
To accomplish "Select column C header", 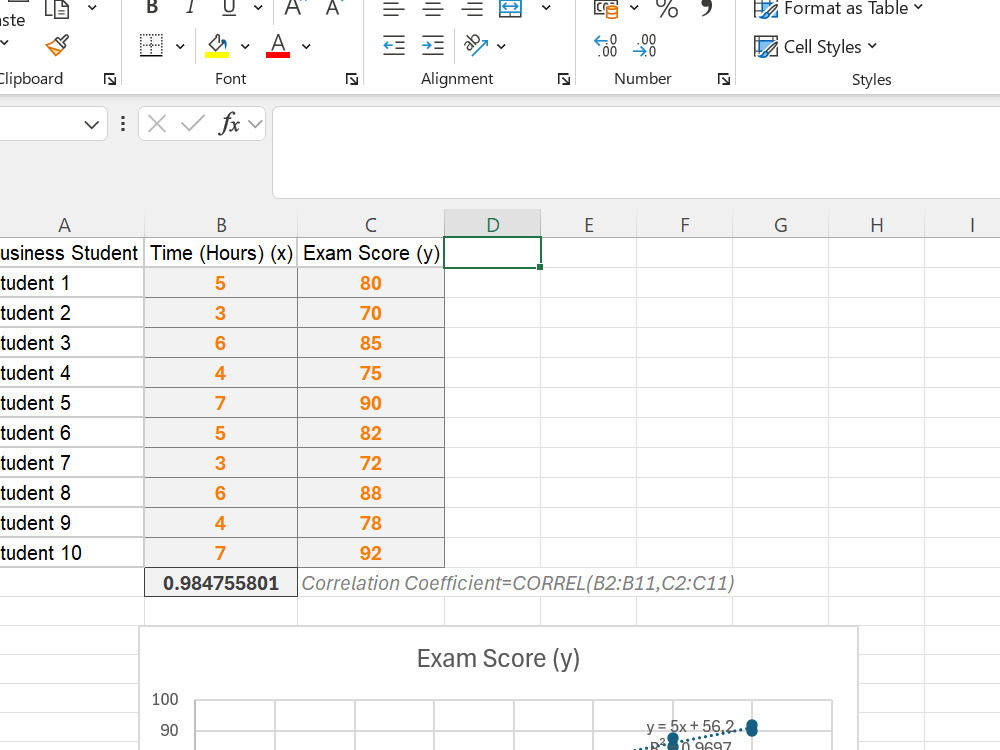I will 371,225.
